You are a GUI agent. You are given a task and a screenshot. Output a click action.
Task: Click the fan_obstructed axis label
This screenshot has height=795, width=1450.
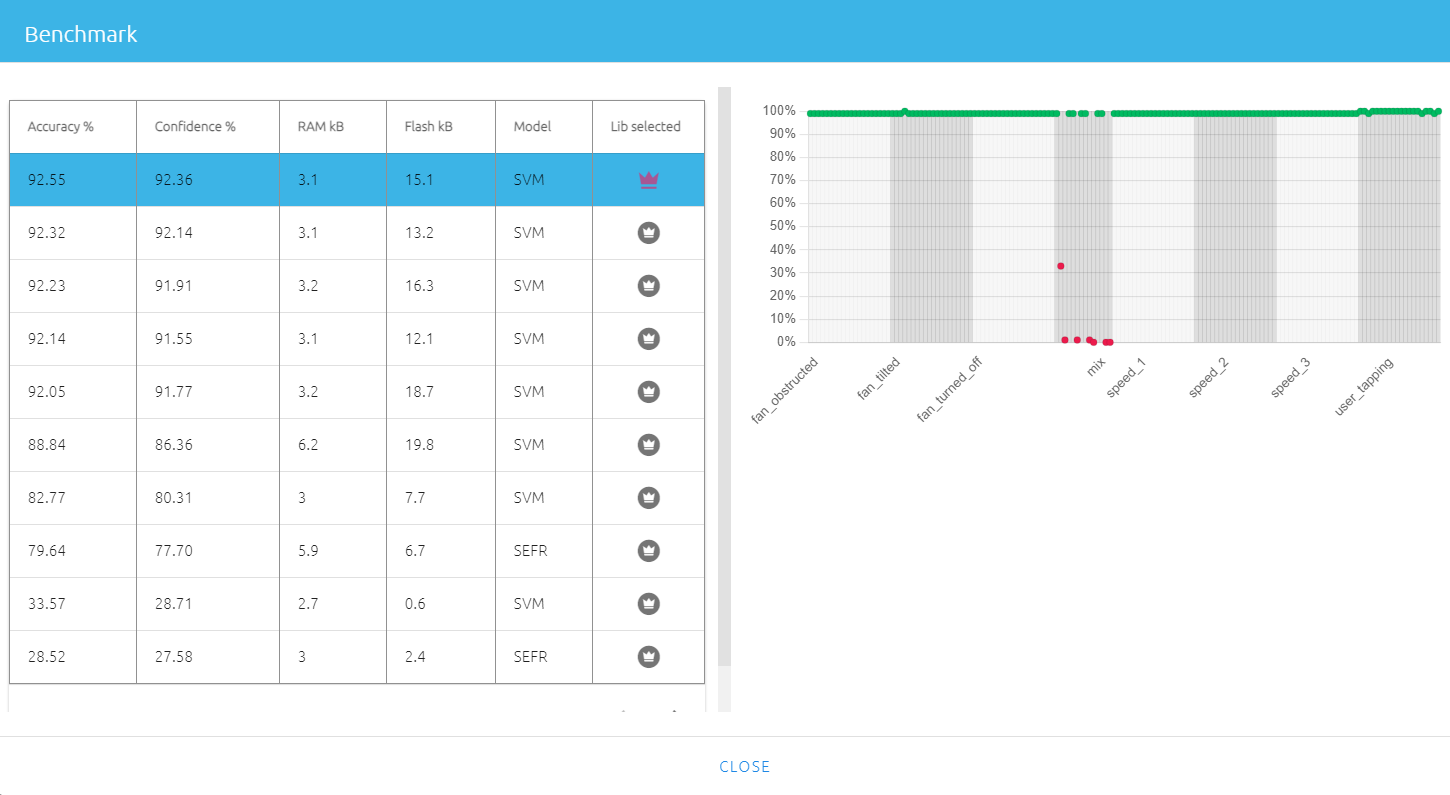785,391
